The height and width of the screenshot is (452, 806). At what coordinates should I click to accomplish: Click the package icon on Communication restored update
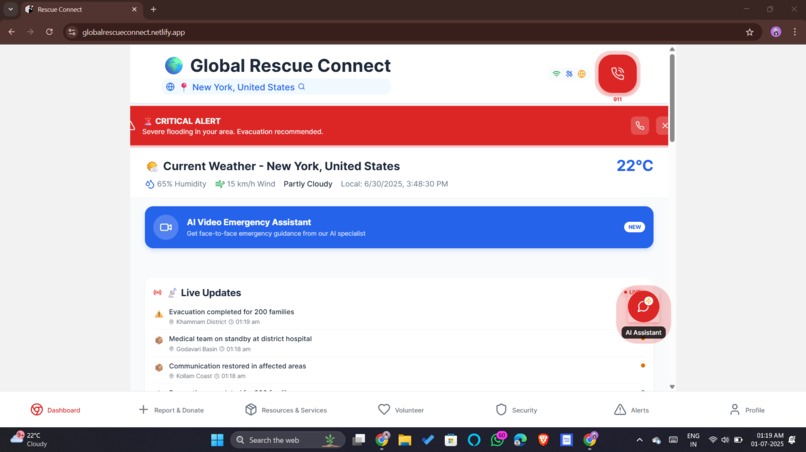[x=159, y=368]
